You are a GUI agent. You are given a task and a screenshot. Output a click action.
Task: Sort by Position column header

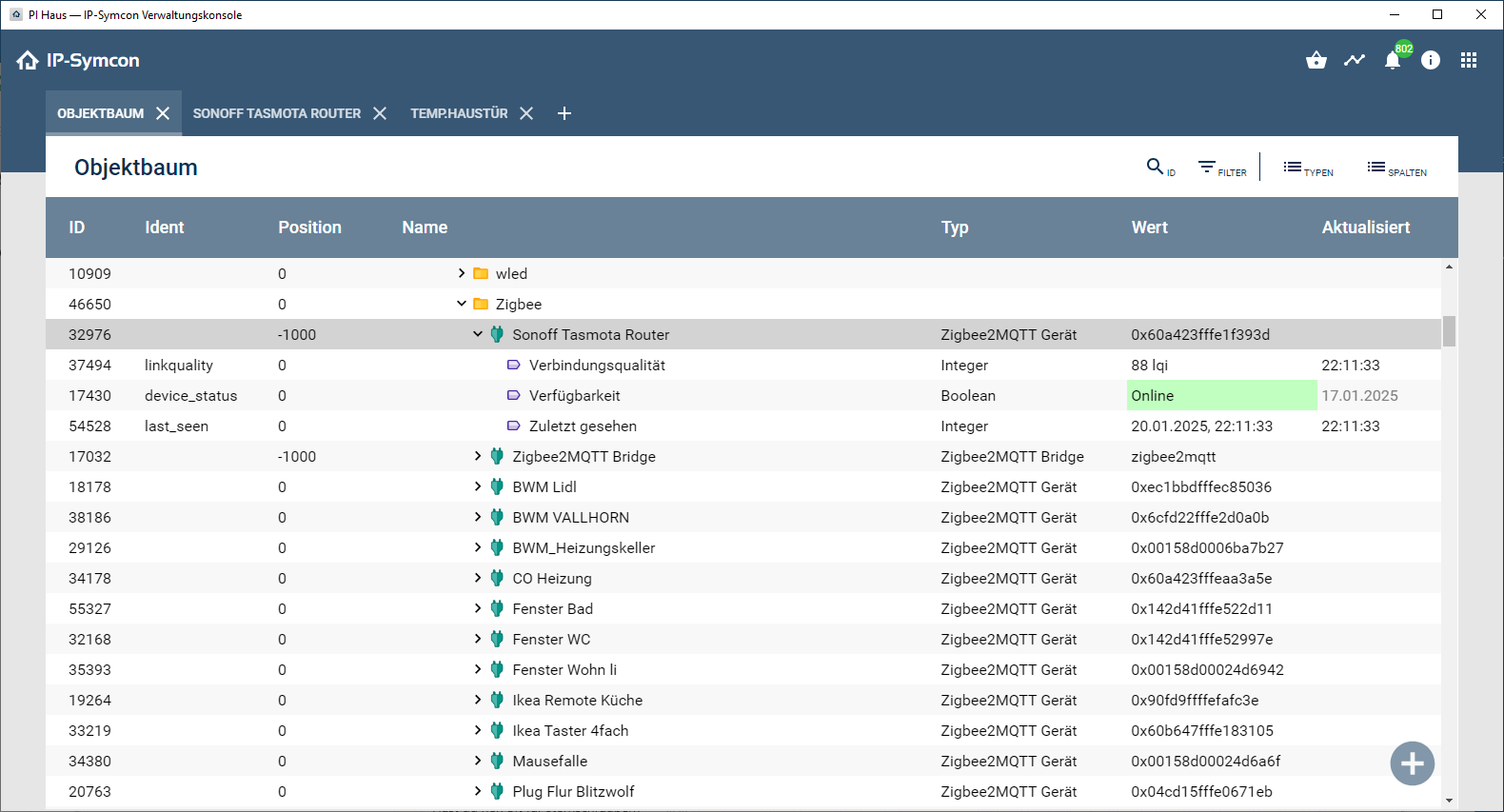pos(309,228)
